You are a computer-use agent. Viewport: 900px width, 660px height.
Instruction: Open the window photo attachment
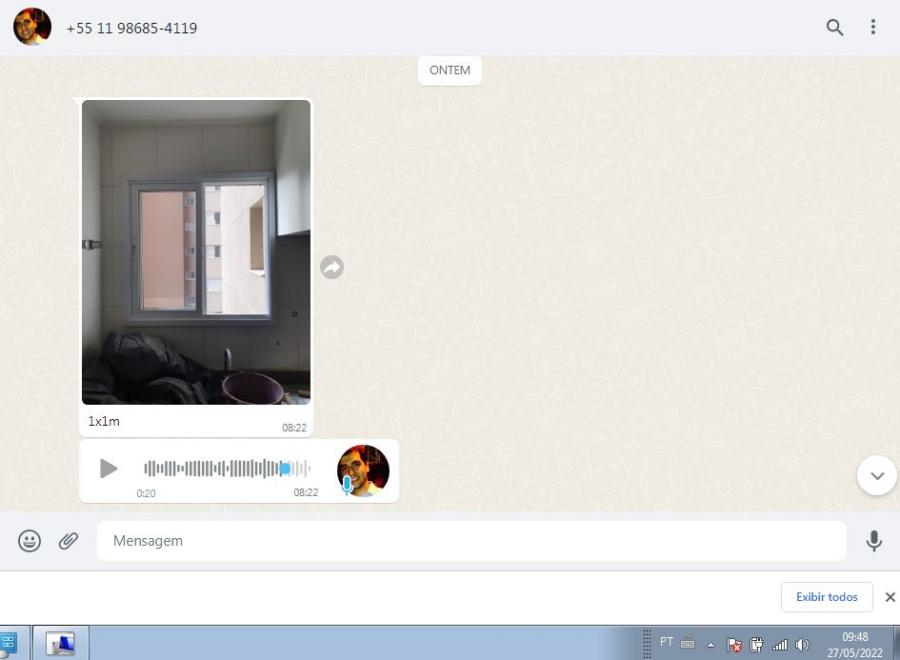[196, 252]
